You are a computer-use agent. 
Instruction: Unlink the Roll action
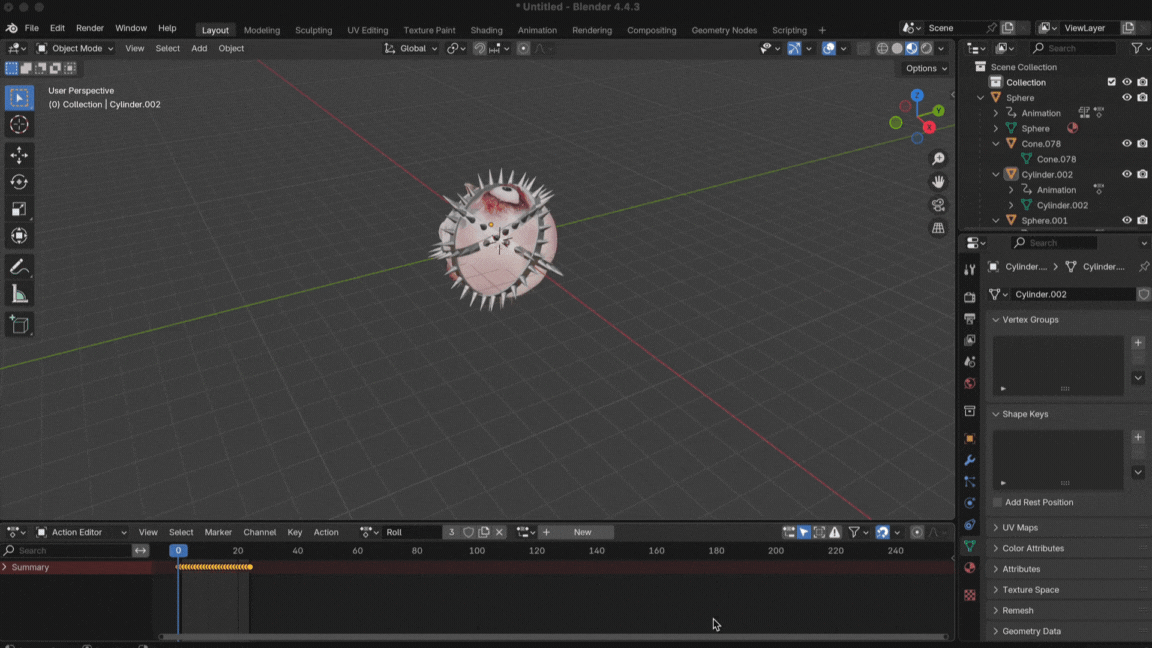coord(499,532)
